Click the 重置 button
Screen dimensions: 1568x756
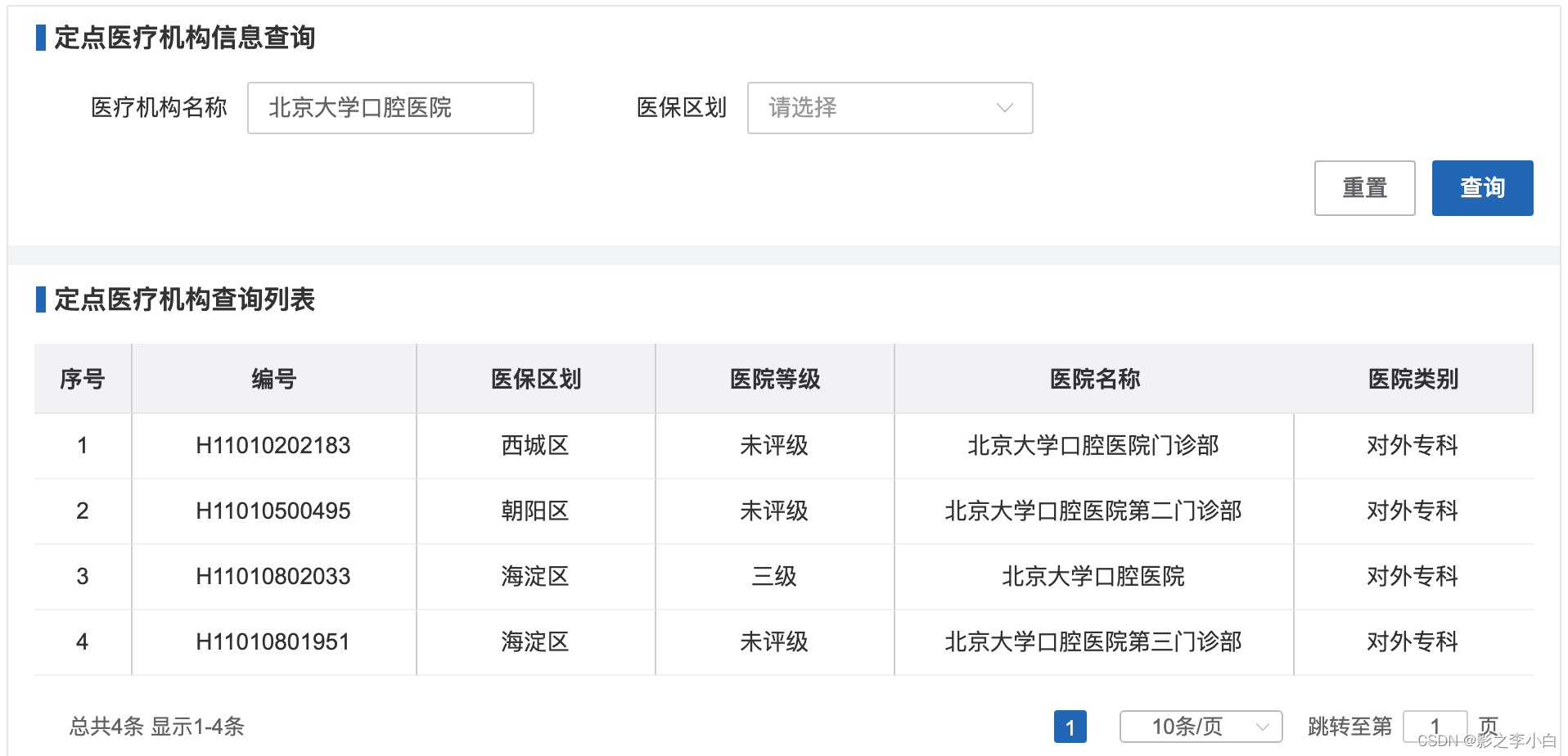click(x=1364, y=188)
